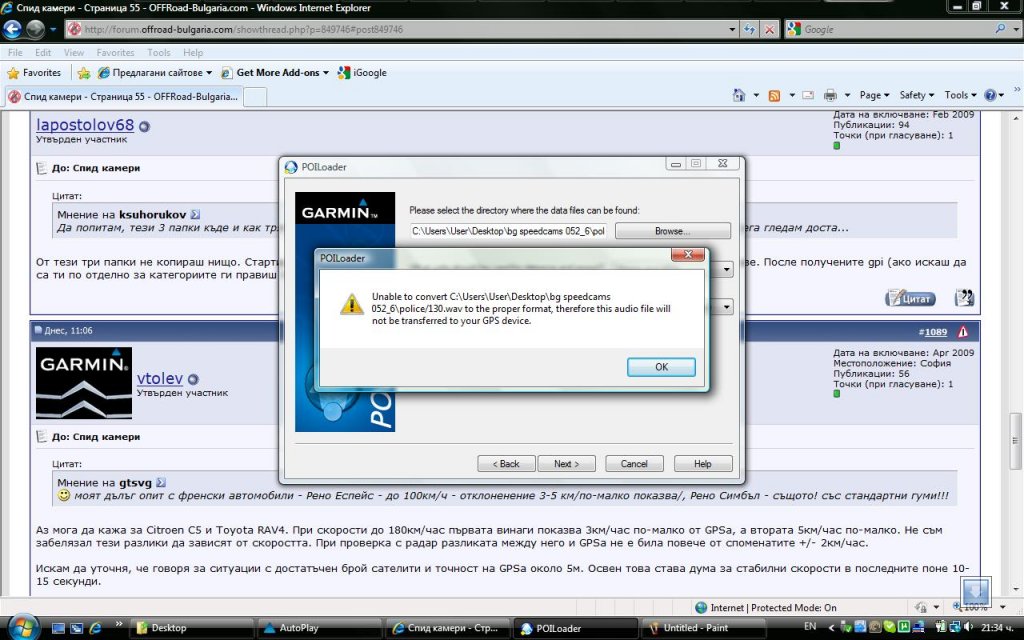Open the Edit menu
This screenshot has width=1024, height=640.
pos(43,52)
